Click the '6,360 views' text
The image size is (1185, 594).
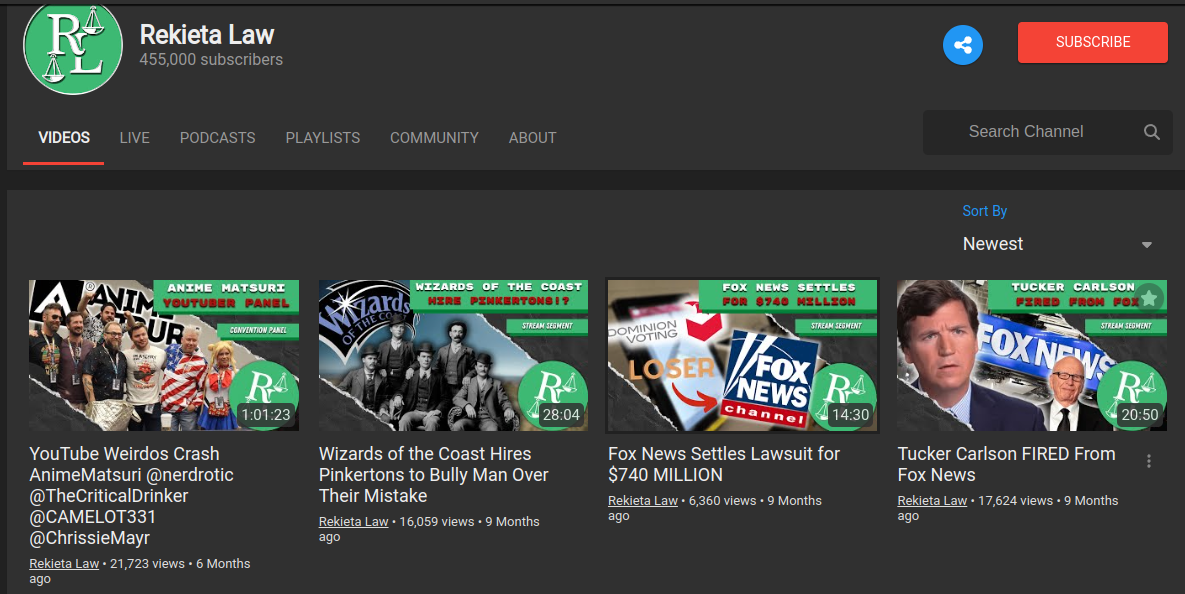click(x=722, y=500)
